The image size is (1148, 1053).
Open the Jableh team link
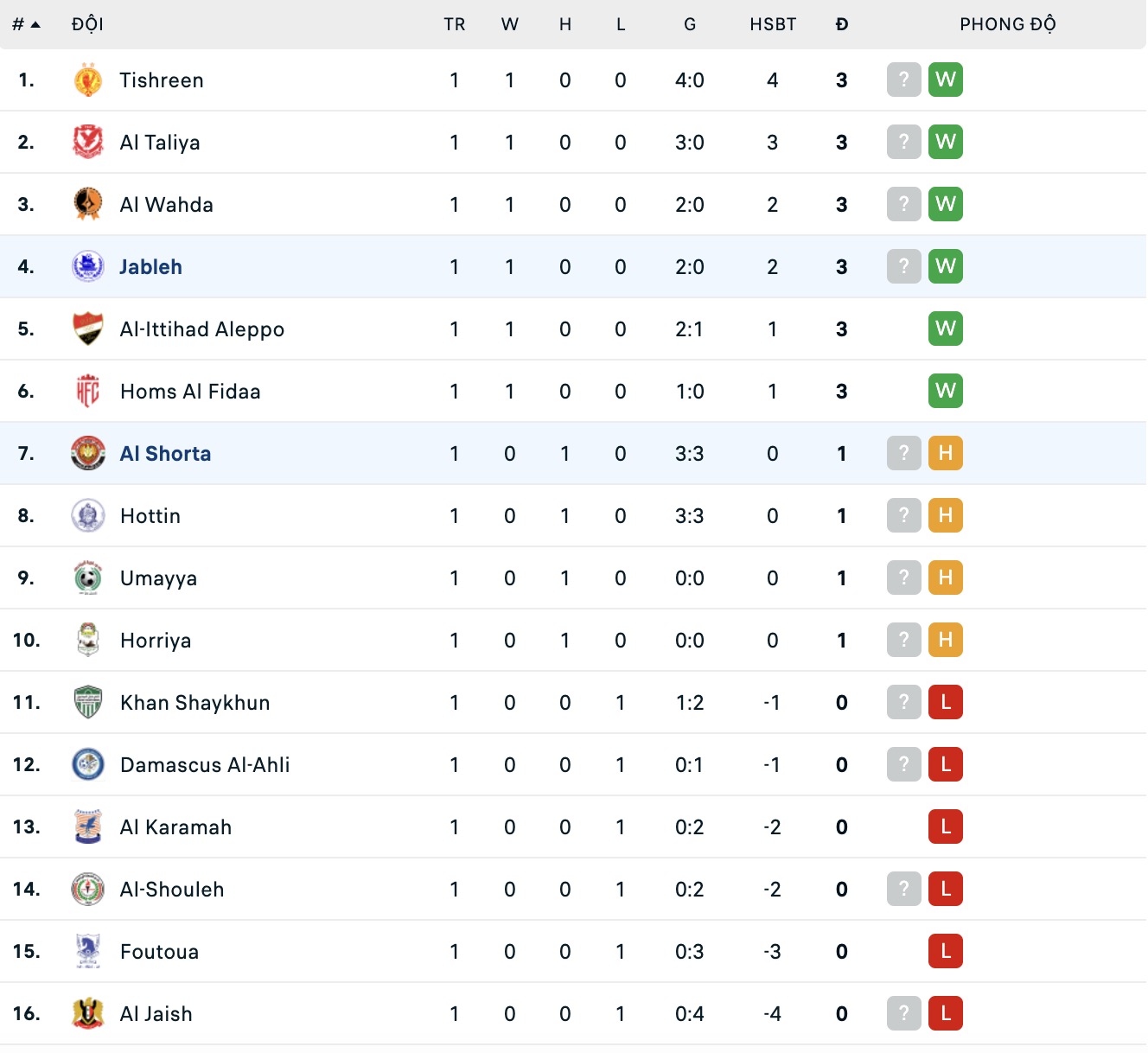(x=150, y=267)
